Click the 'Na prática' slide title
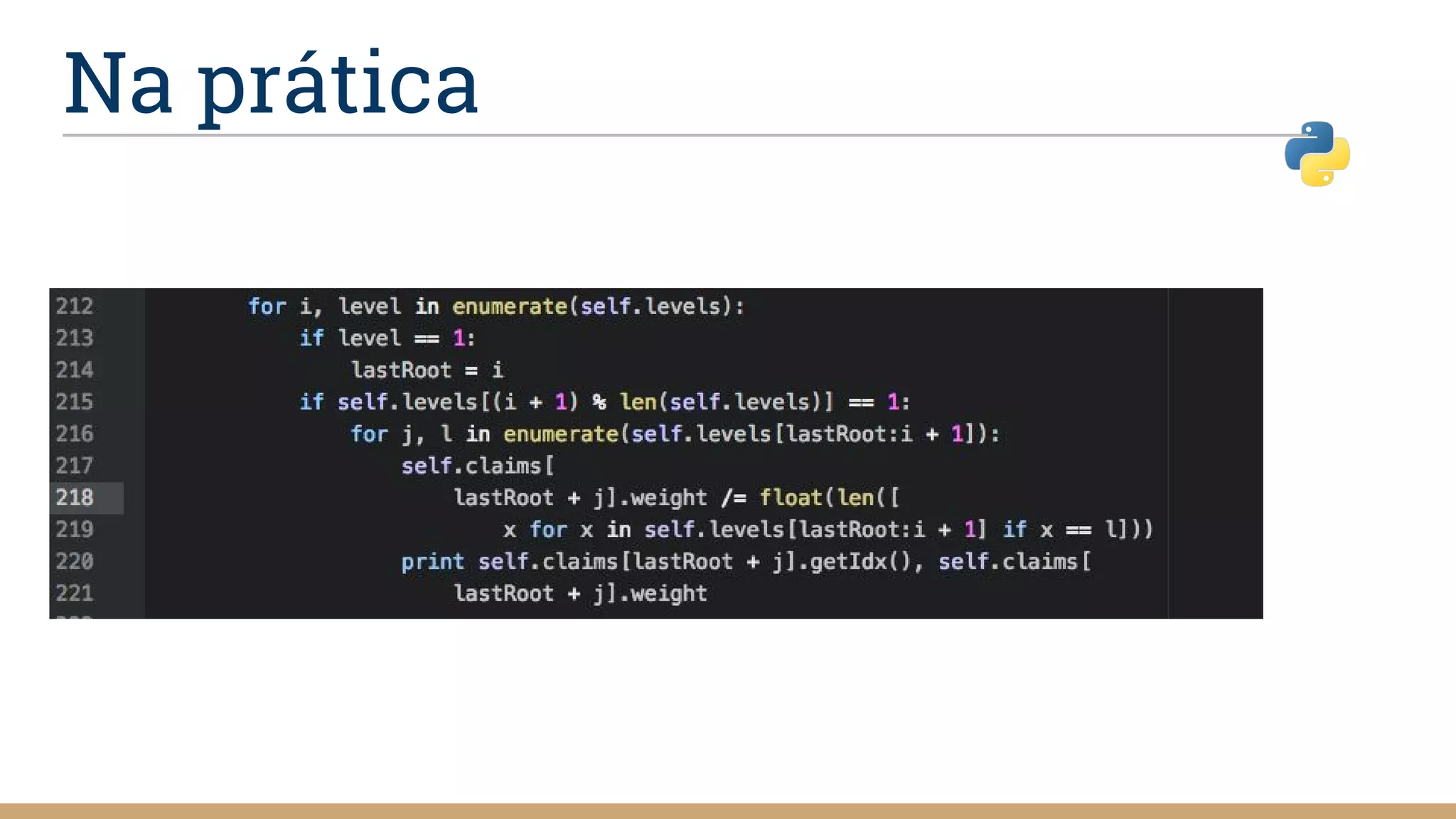Screen dimensions: 1456x819 pyautogui.click(x=271, y=84)
